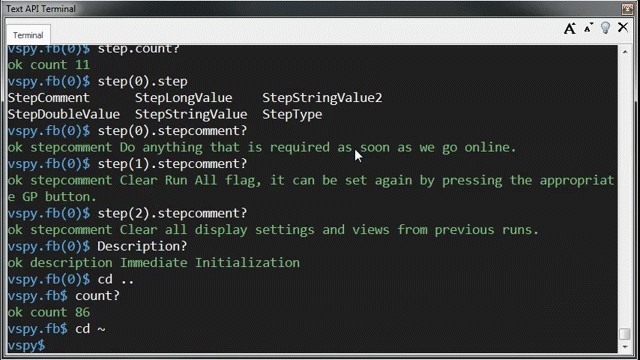
Task: Click the StepStringValue2 completion suggestion
Action: coord(322,98)
